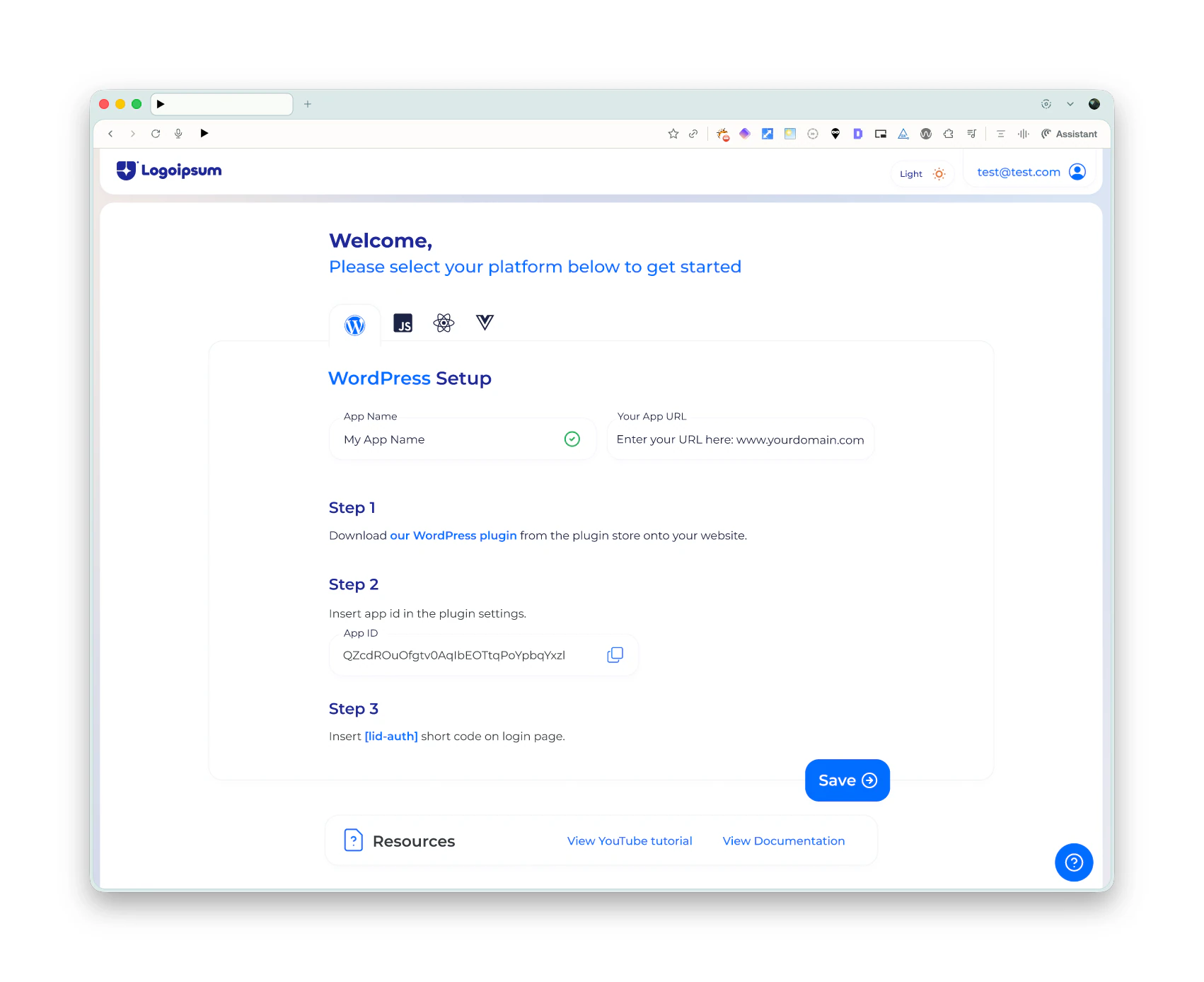This screenshot has width=1204, height=982.
Task: Click the active browser tab
Action: (222, 104)
